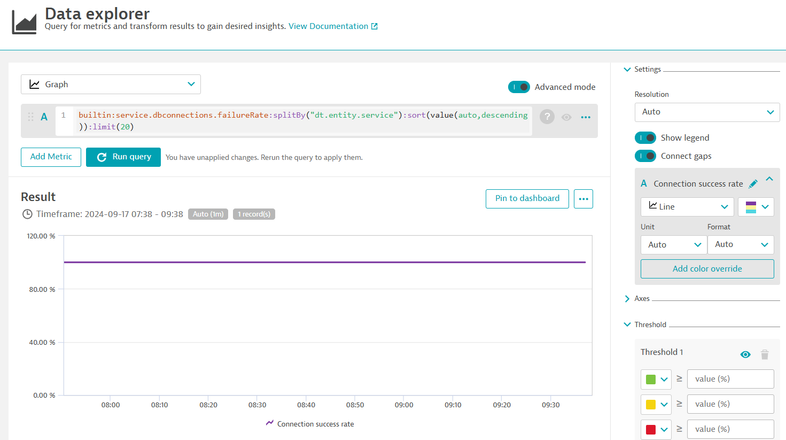Open the Resolution Auto dropdown
Viewport: 786px width, 440px height.
point(706,112)
